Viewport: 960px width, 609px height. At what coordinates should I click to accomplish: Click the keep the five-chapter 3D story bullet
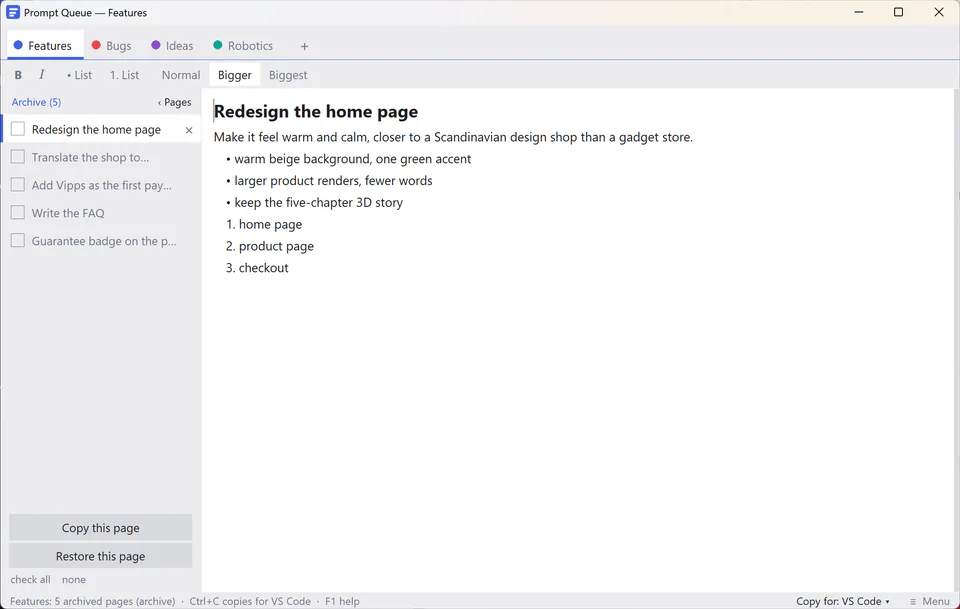coord(314,203)
